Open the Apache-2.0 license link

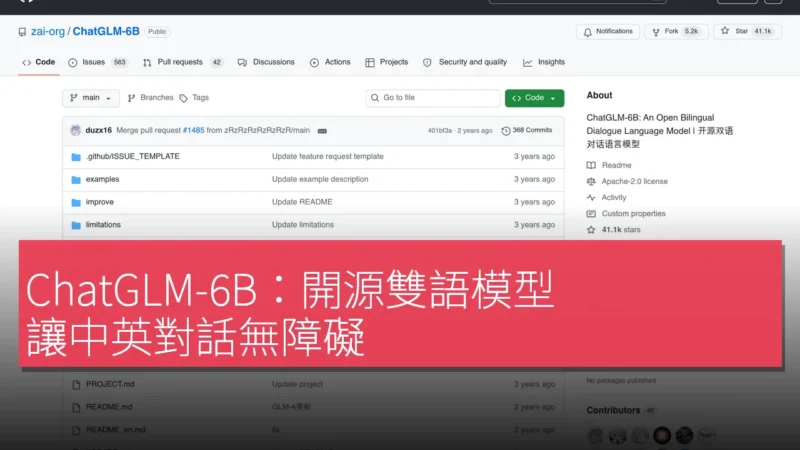coord(634,182)
